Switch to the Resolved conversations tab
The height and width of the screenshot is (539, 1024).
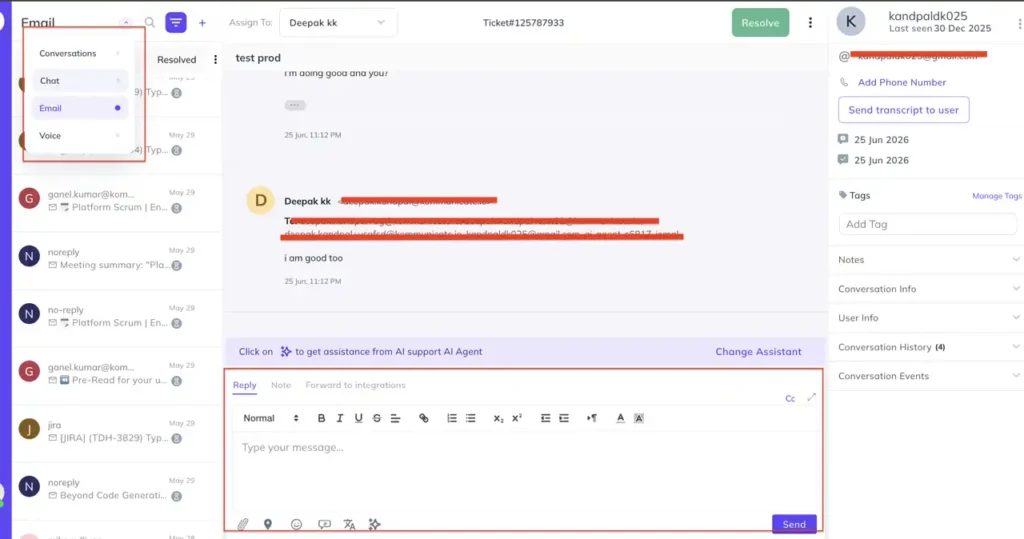coord(176,59)
